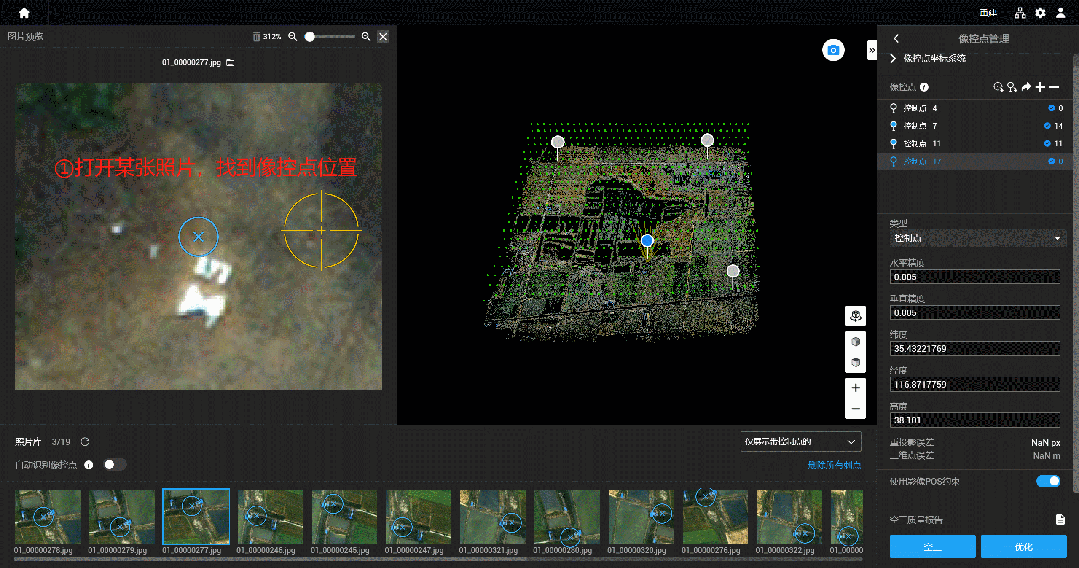Click the blue Optimize button

coord(1023,547)
